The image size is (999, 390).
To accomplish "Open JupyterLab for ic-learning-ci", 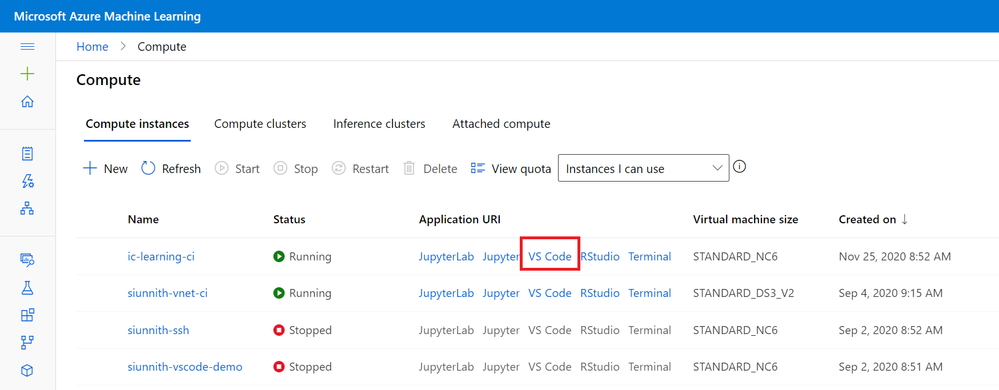I will point(446,256).
